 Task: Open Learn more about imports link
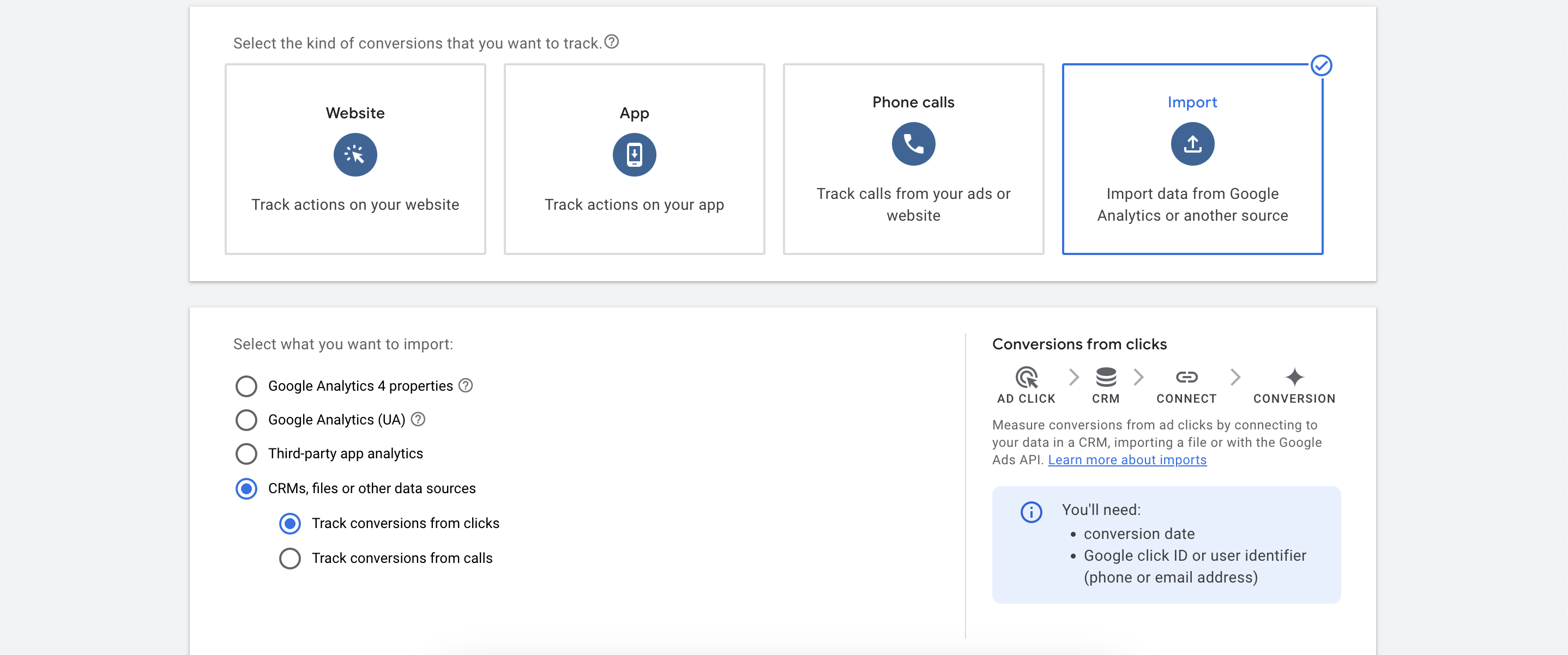coord(1127,460)
